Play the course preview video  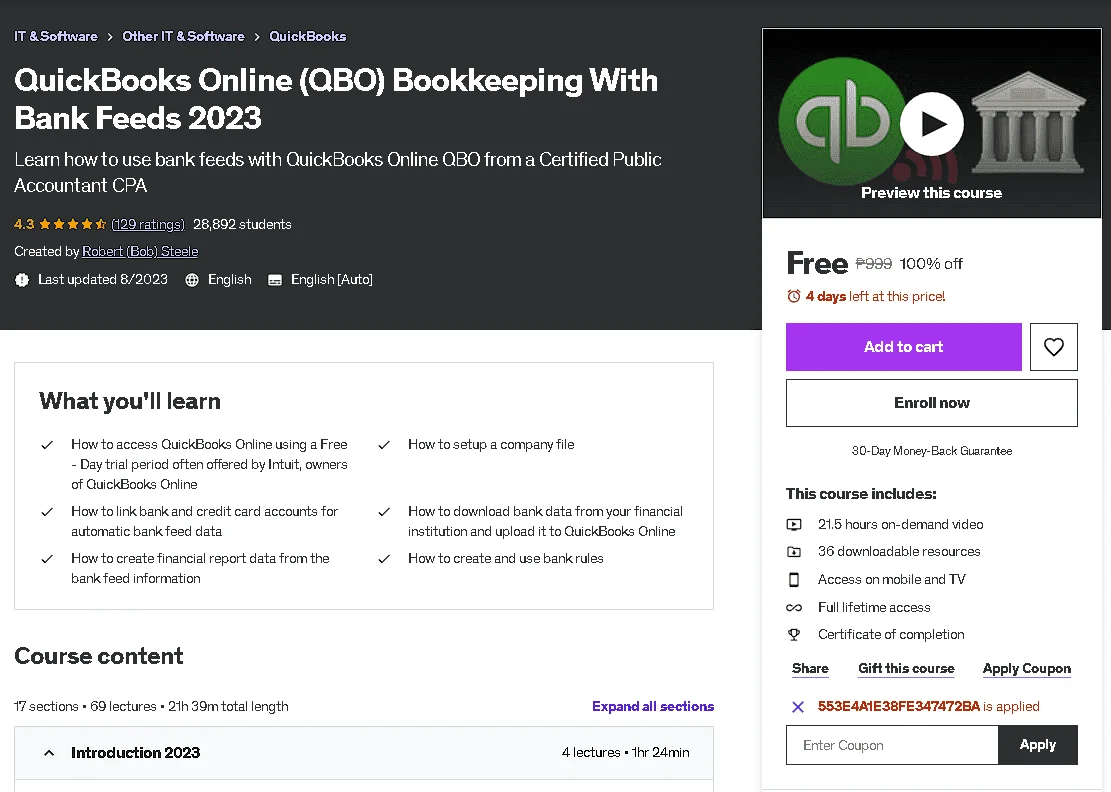[x=931, y=124]
